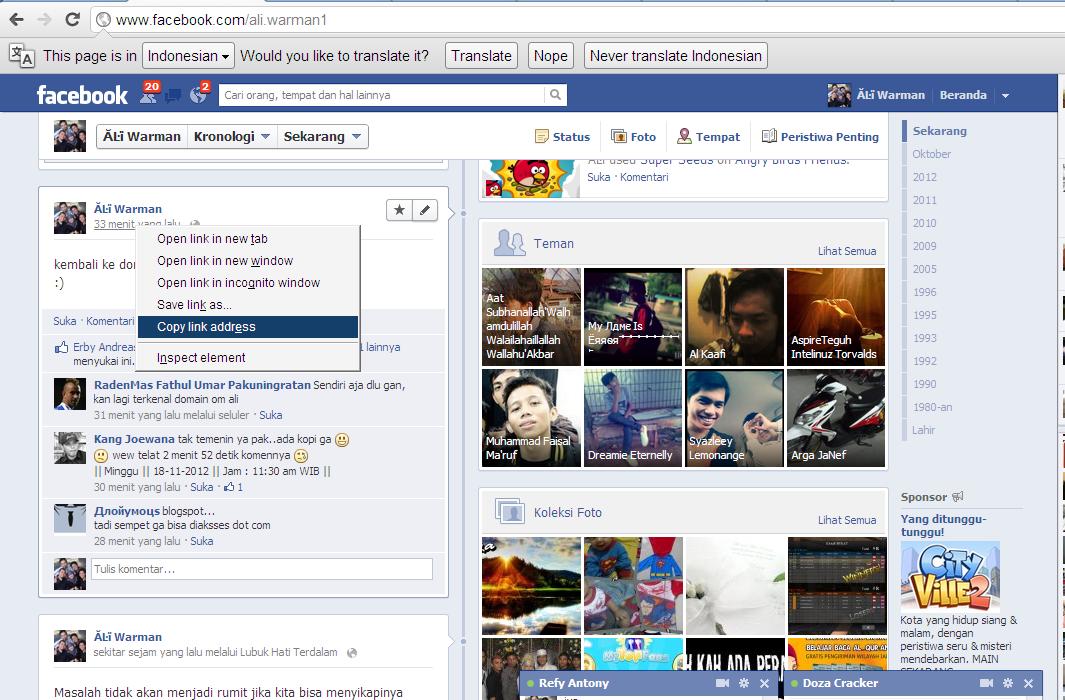This screenshot has height=700, width=1065.
Task: Jump to 2012 in the timeline
Action: tap(924, 177)
